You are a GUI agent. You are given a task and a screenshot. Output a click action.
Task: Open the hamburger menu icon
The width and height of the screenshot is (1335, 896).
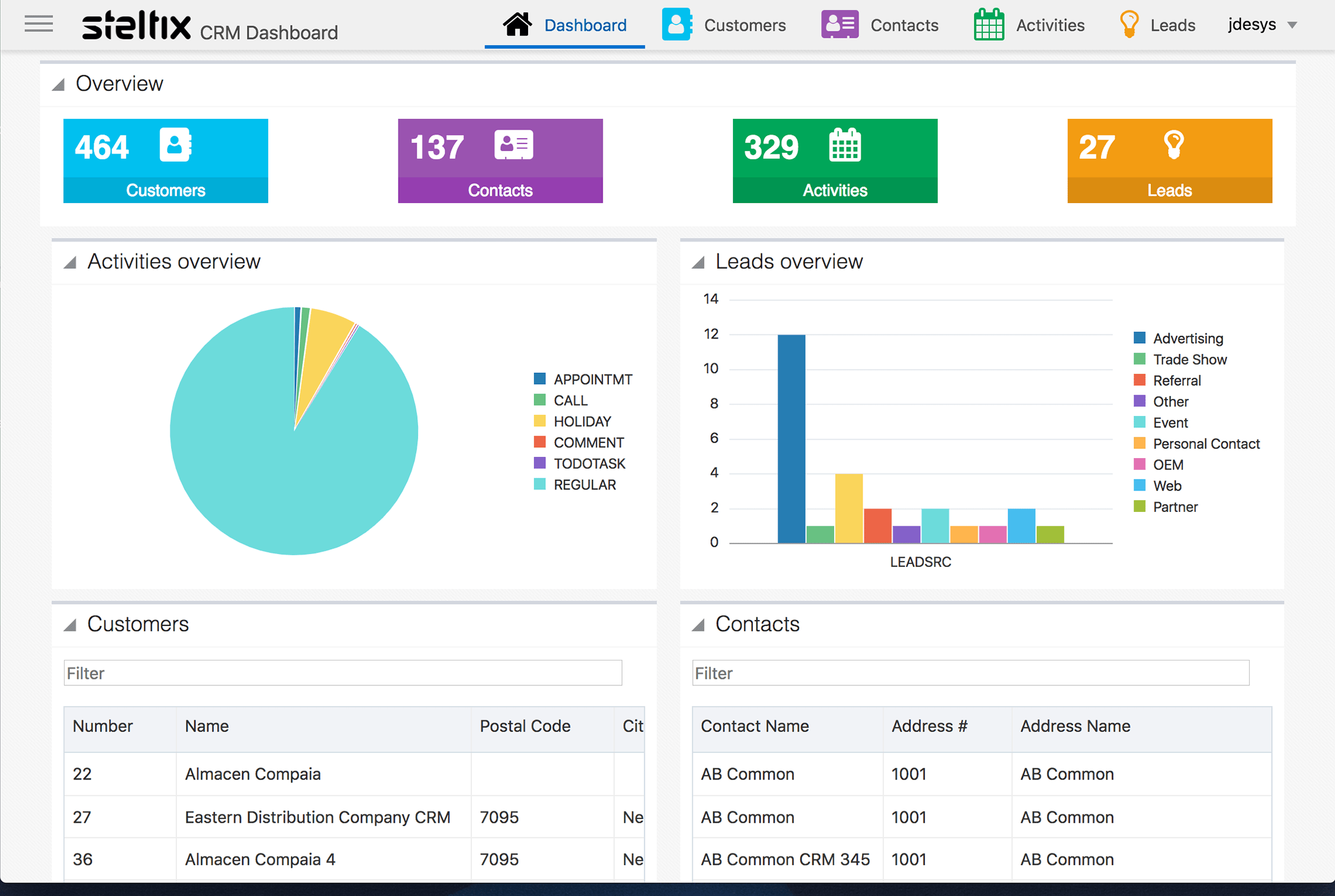(38, 24)
